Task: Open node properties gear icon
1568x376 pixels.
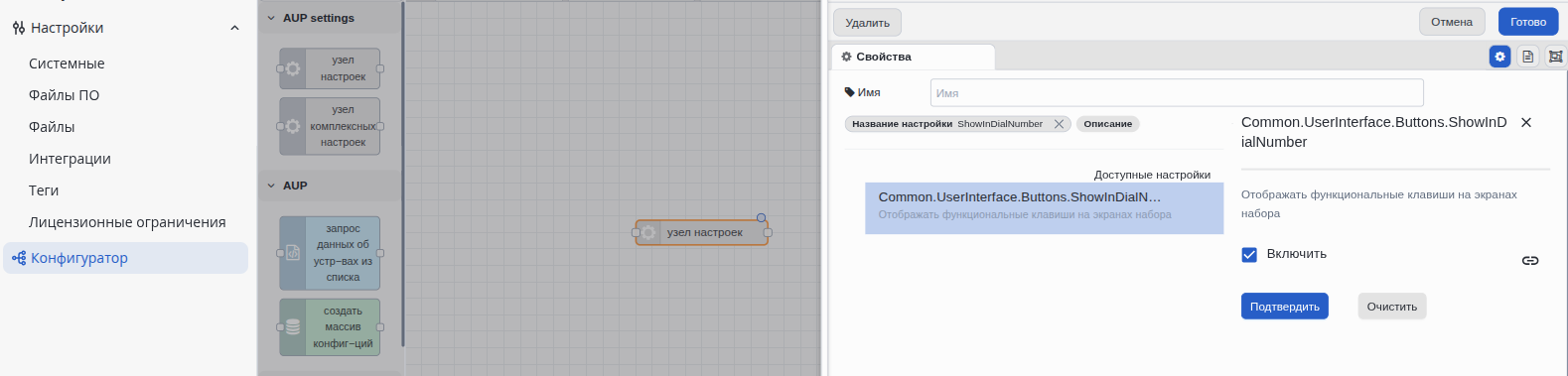Action: click(1499, 57)
